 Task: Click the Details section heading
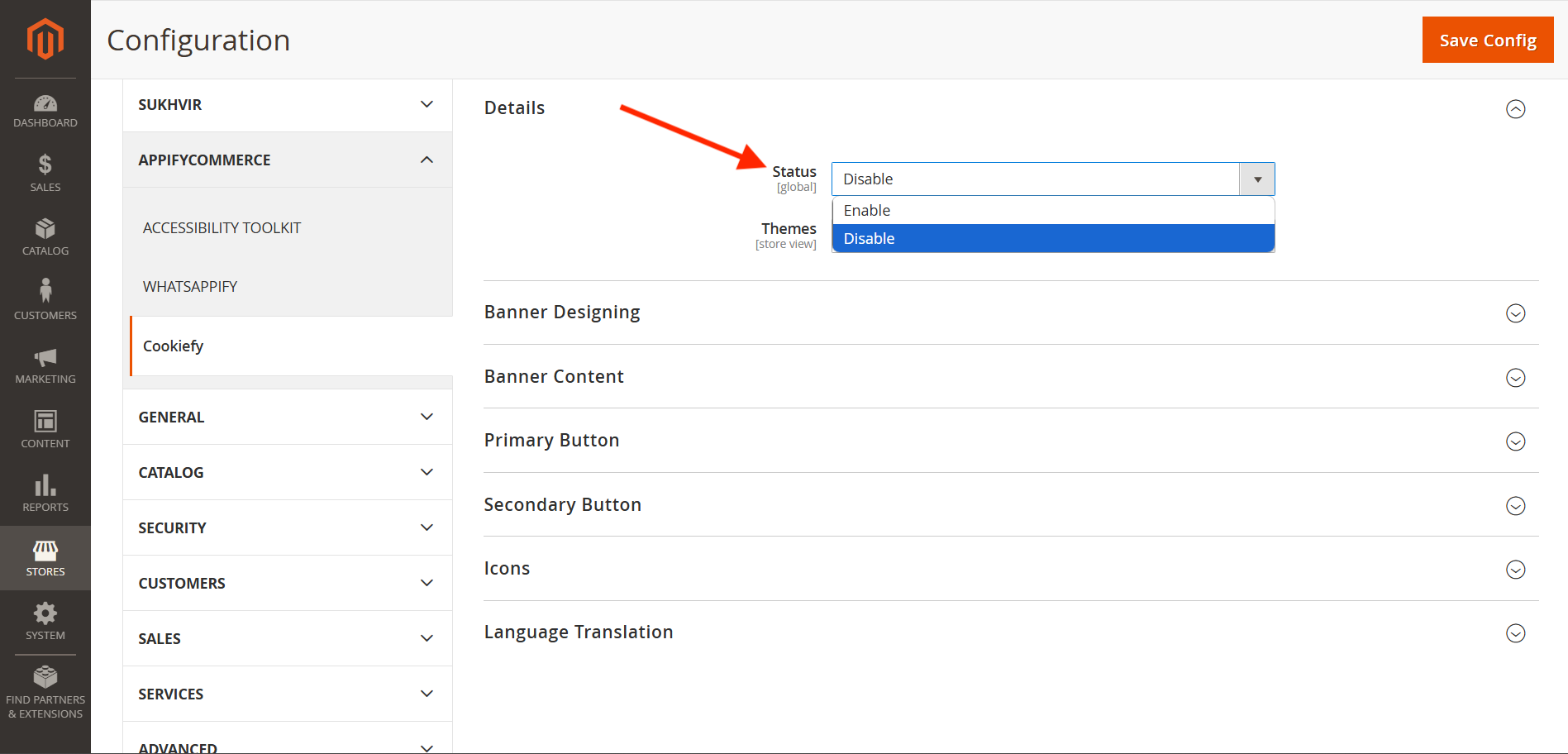click(514, 108)
